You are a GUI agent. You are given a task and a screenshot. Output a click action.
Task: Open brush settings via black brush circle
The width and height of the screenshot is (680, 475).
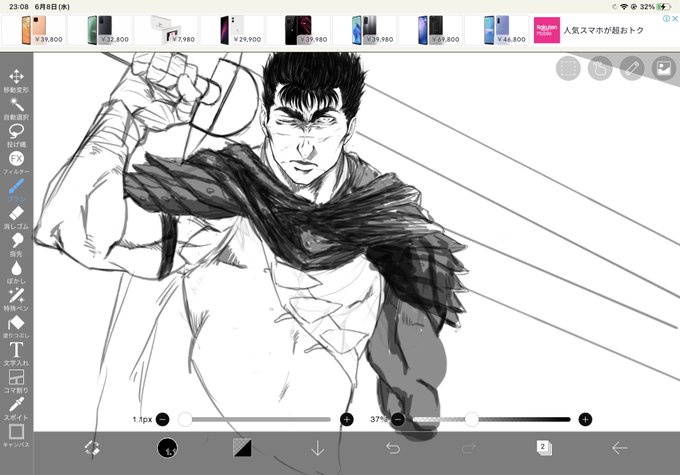click(x=167, y=448)
